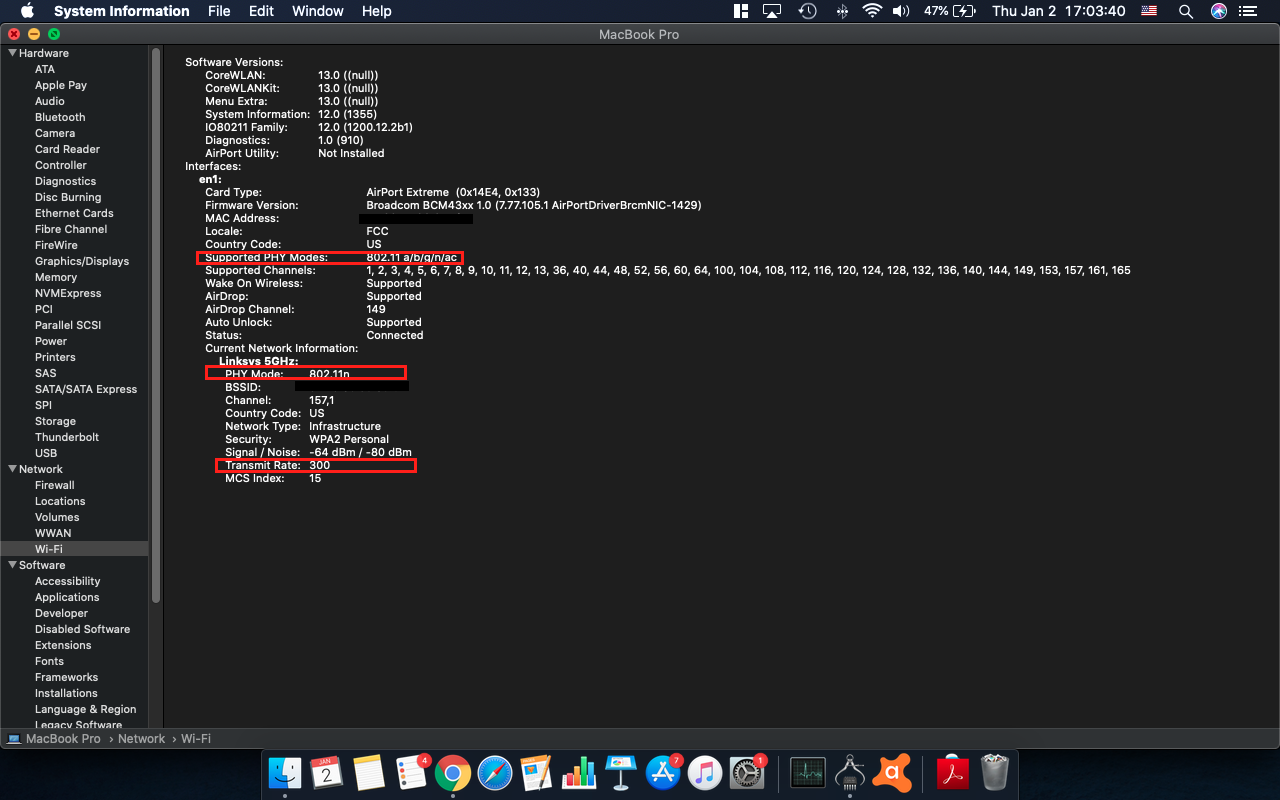Open the Numbers app in the Dock

[579, 772]
